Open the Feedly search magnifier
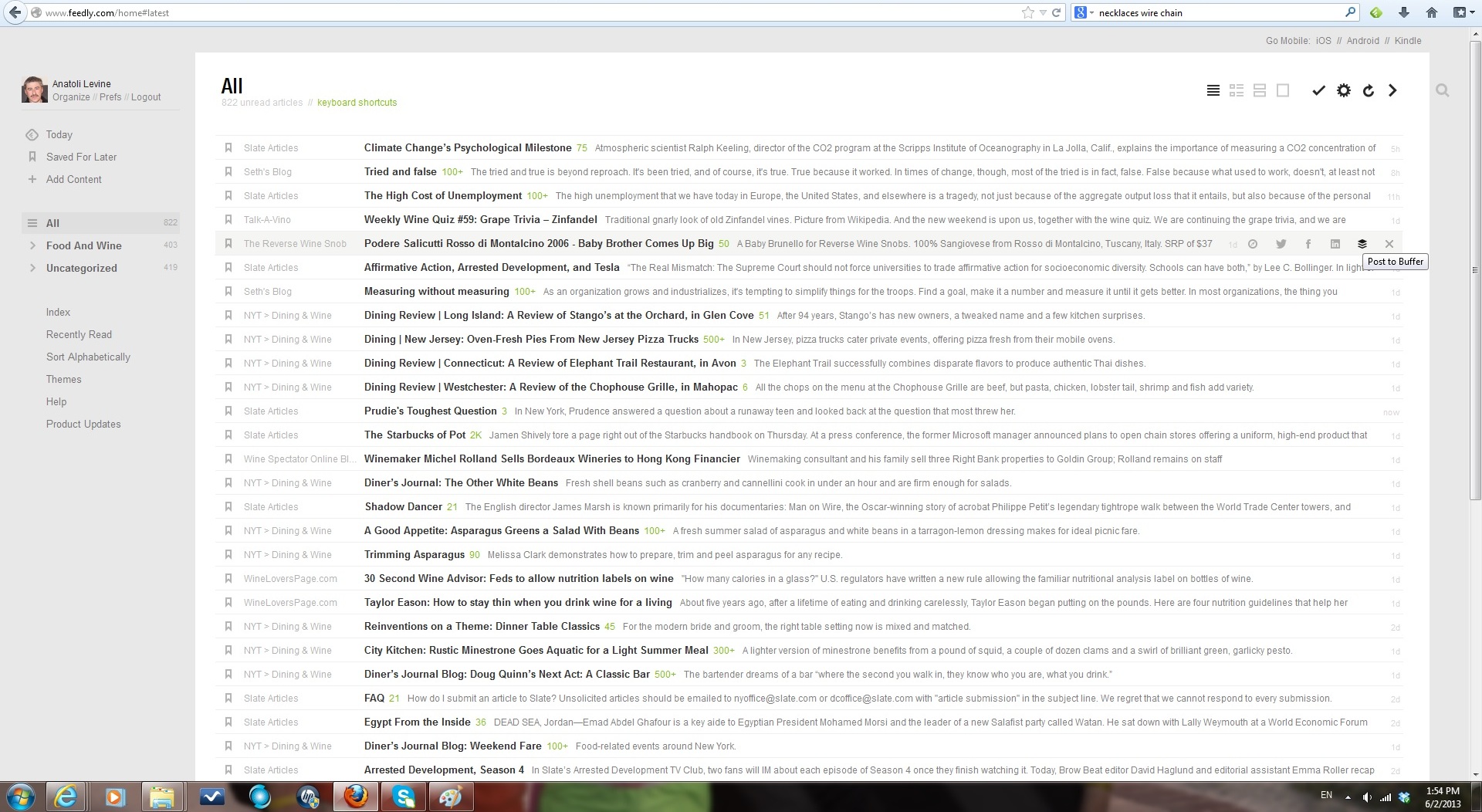The width and height of the screenshot is (1482, 812). click(x=1442, y=91)
